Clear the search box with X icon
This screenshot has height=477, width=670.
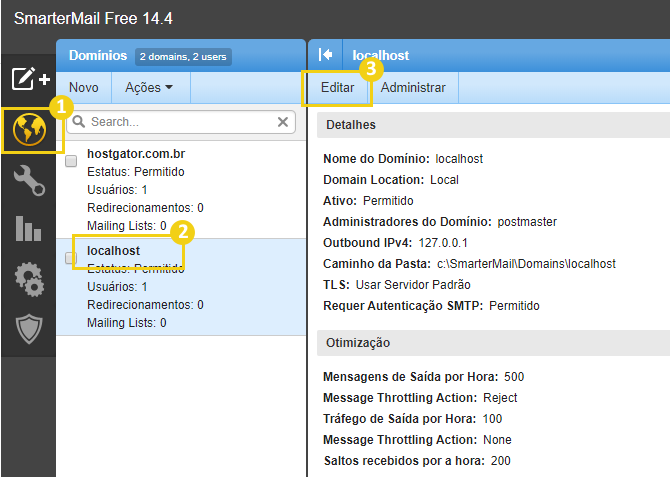(x=282, y=122)
